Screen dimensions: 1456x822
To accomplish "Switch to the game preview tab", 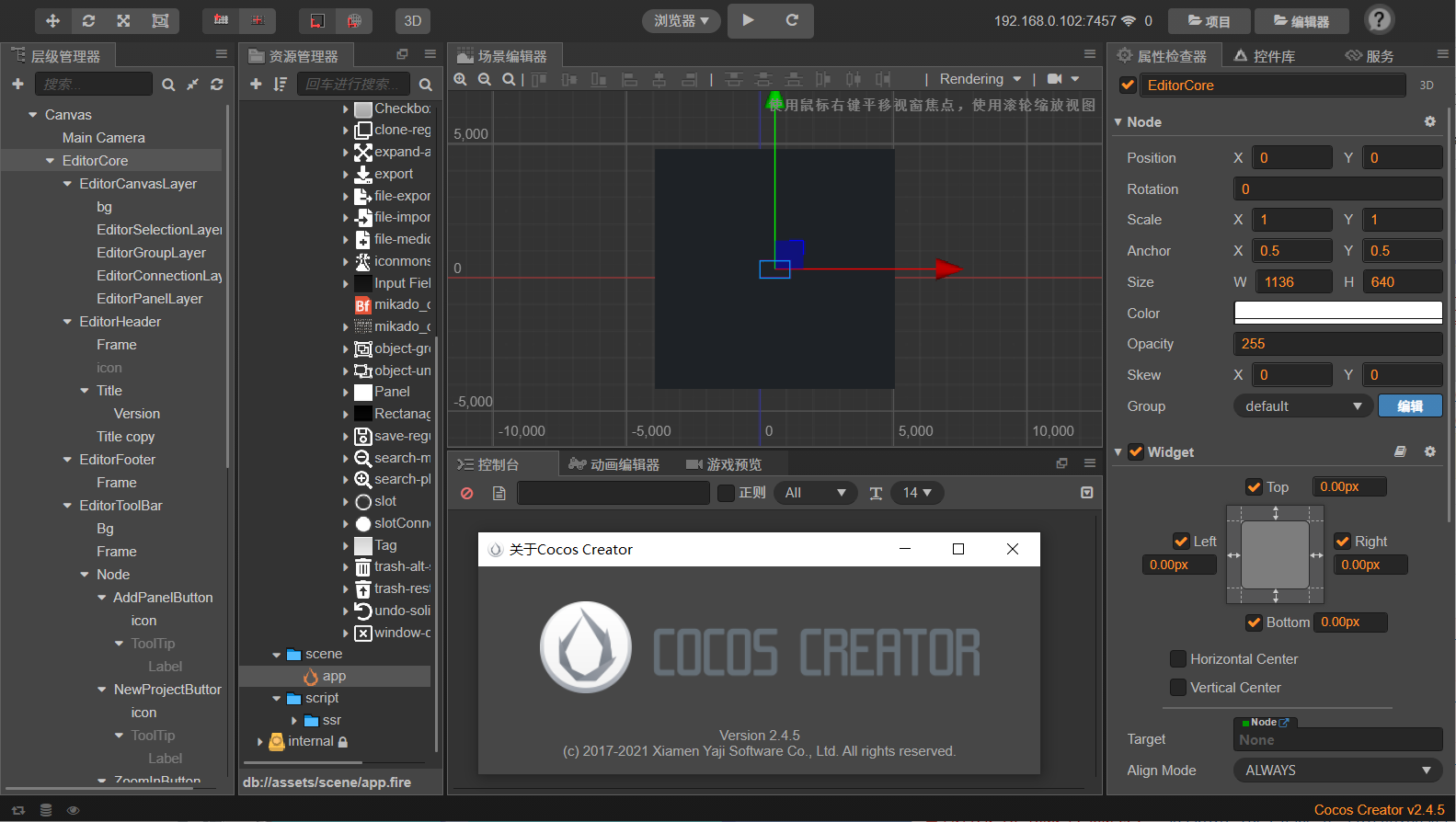I will click(x=724, y=464).
